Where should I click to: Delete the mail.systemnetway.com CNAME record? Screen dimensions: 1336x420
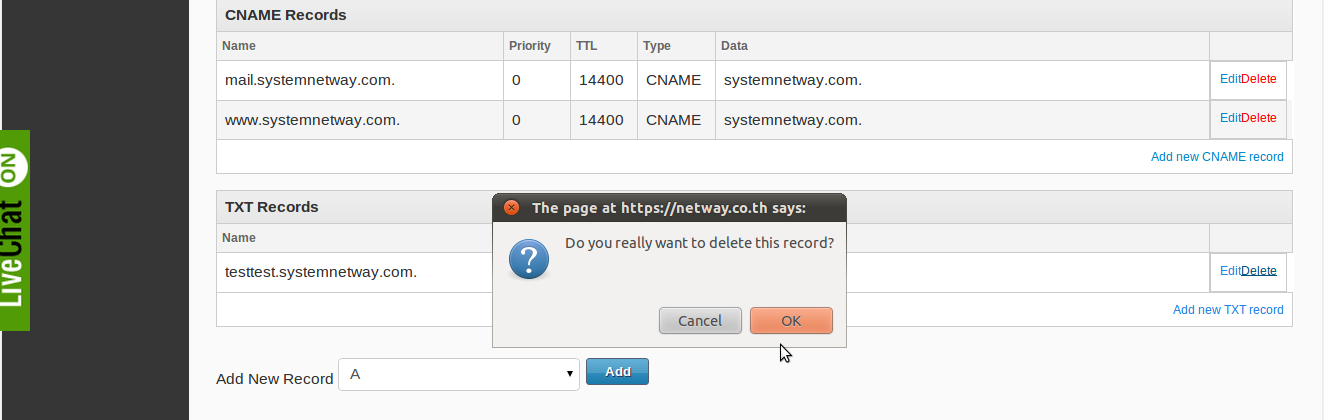pyautogui.click(x=1259, y=79)
